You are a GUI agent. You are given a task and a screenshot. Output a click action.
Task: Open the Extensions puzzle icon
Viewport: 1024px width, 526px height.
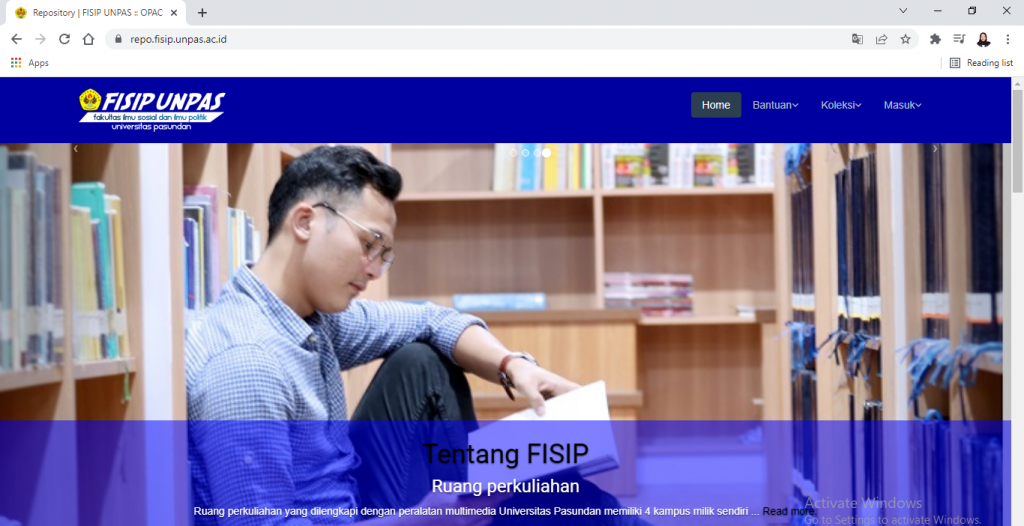[935, 39]
